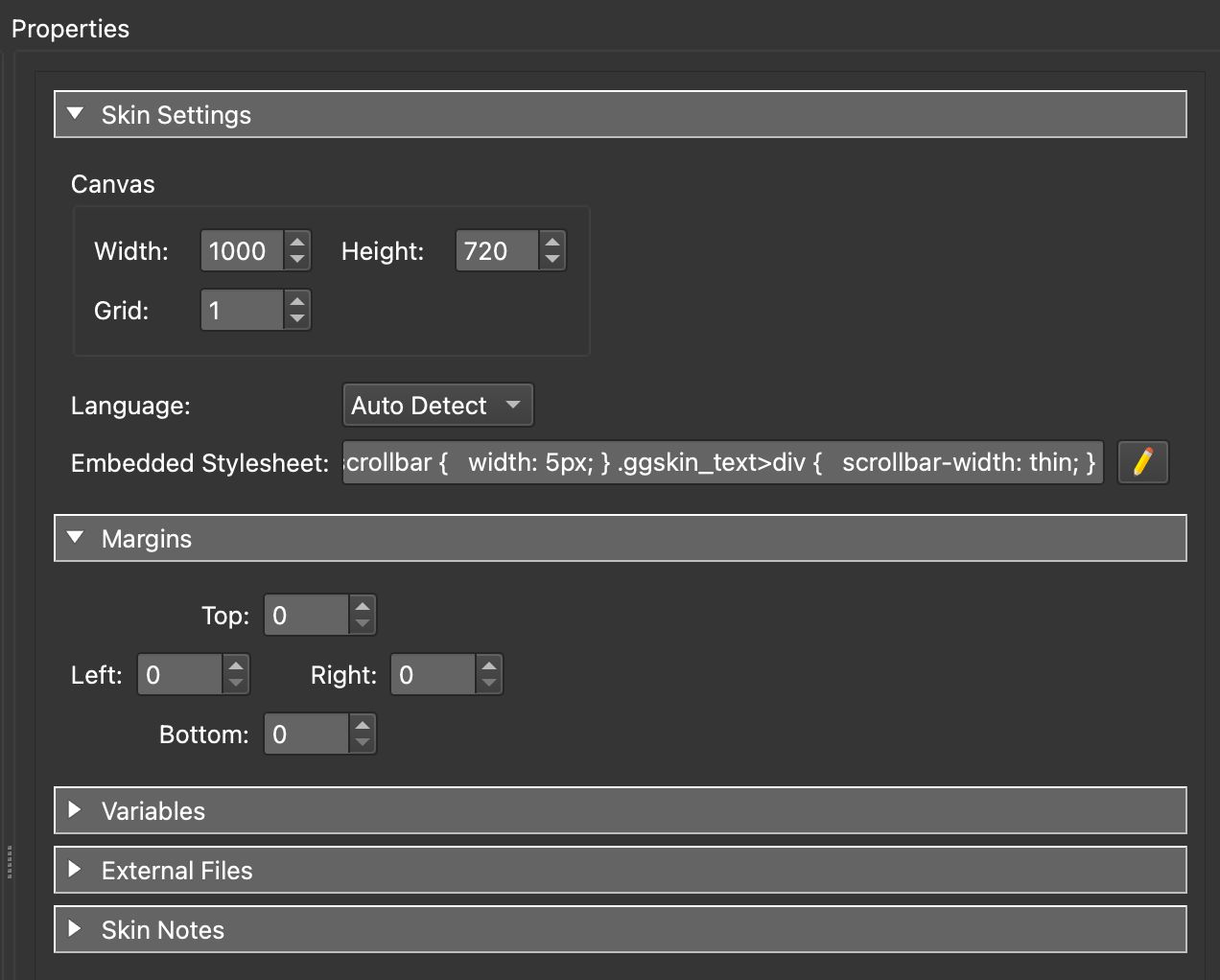Decrement the Bottom margin value
Screen dimensions: 1220x980
point(363,742)
